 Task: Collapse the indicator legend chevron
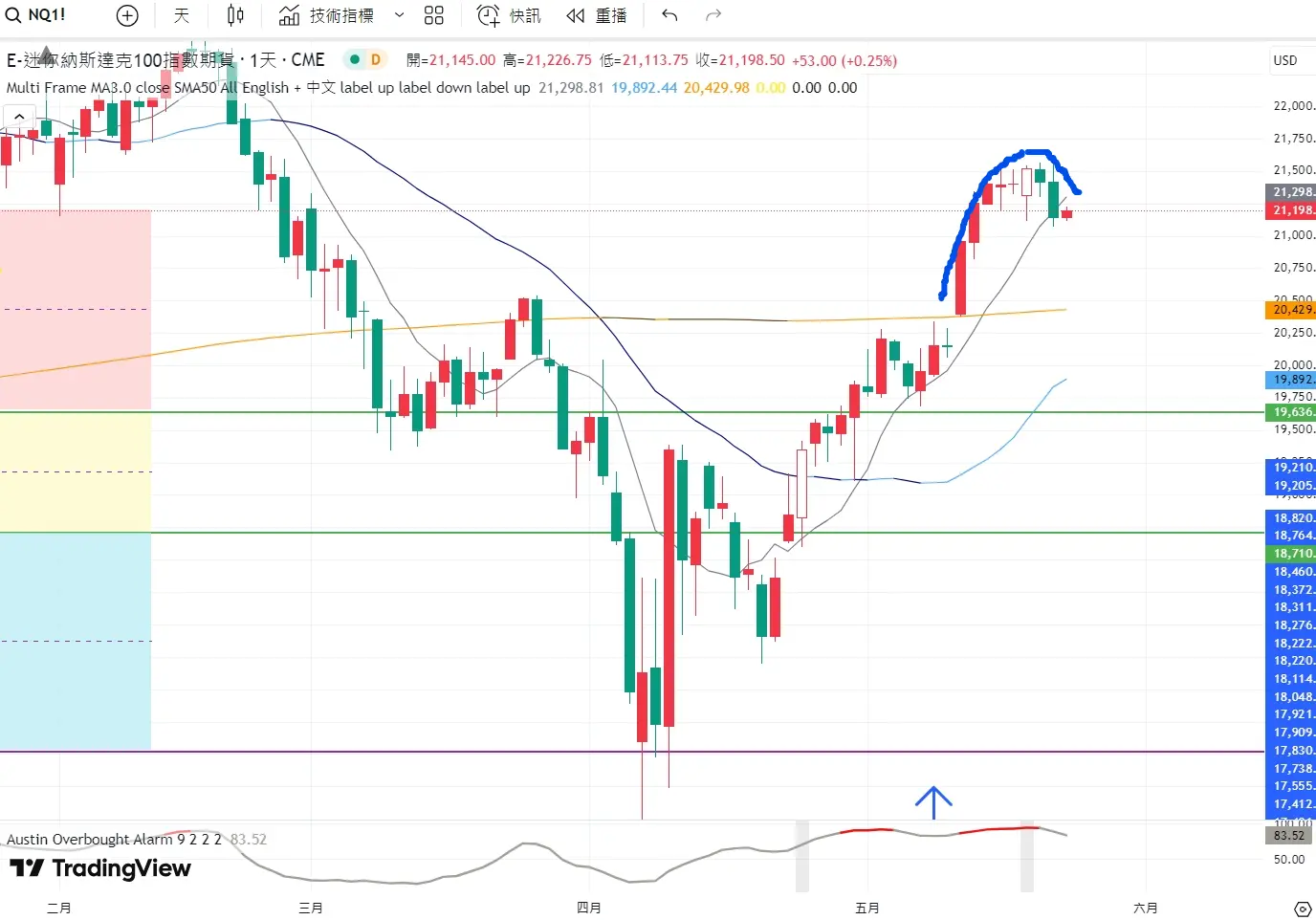[18, 117]
